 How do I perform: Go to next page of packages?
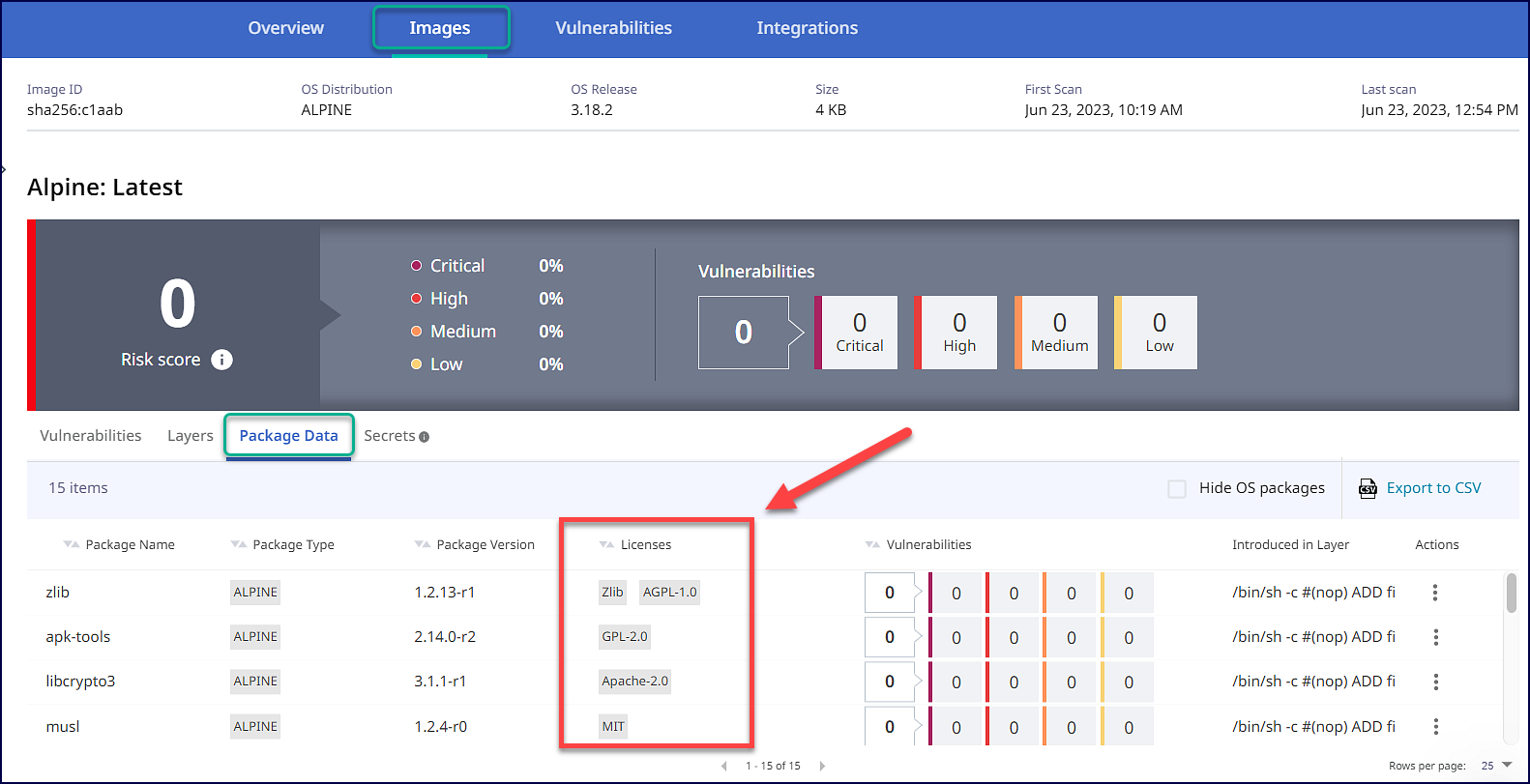pyautogui.click(x=822, y=766)
